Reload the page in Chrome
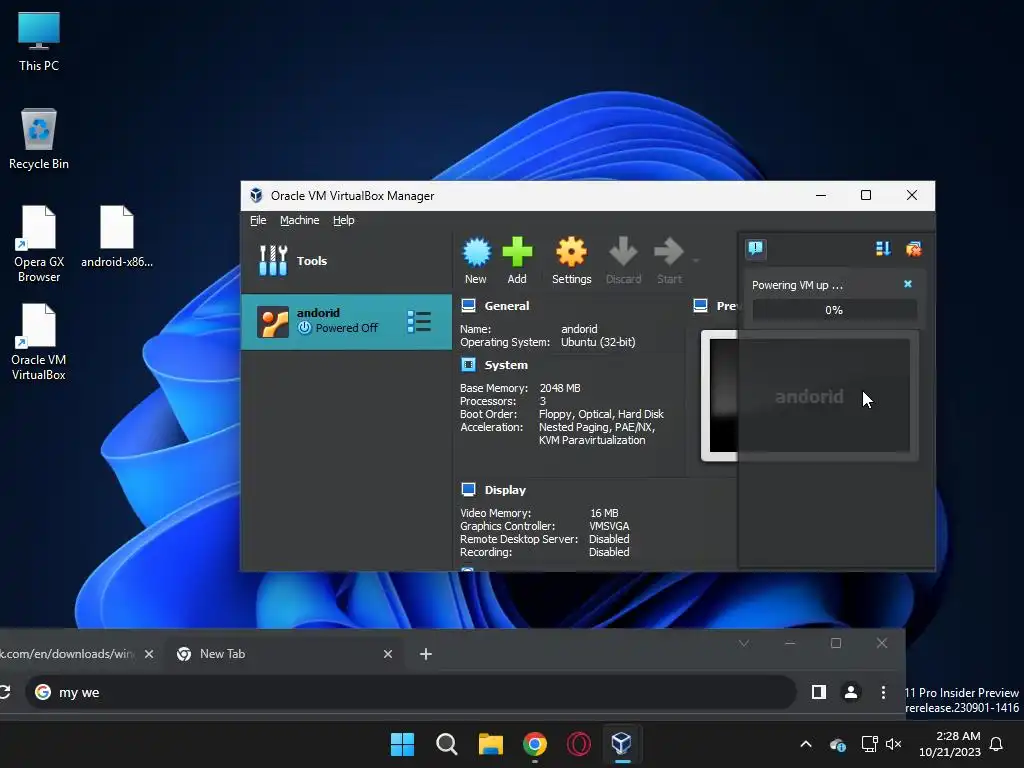 pyautogui.click(x=5, y=692)
